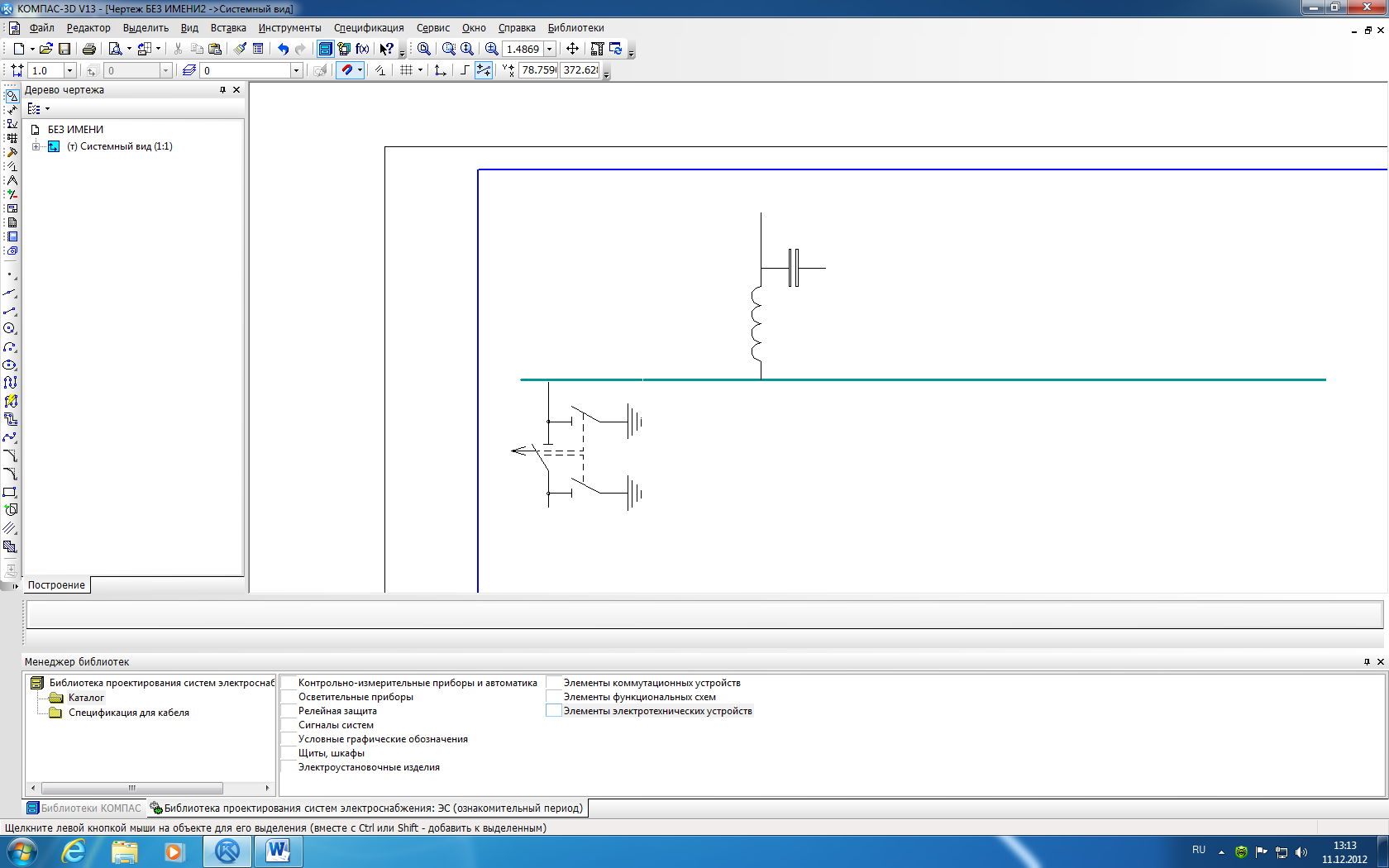Print the drawing using the printer icon
The image size is (1389, 868).
point(89,49)
